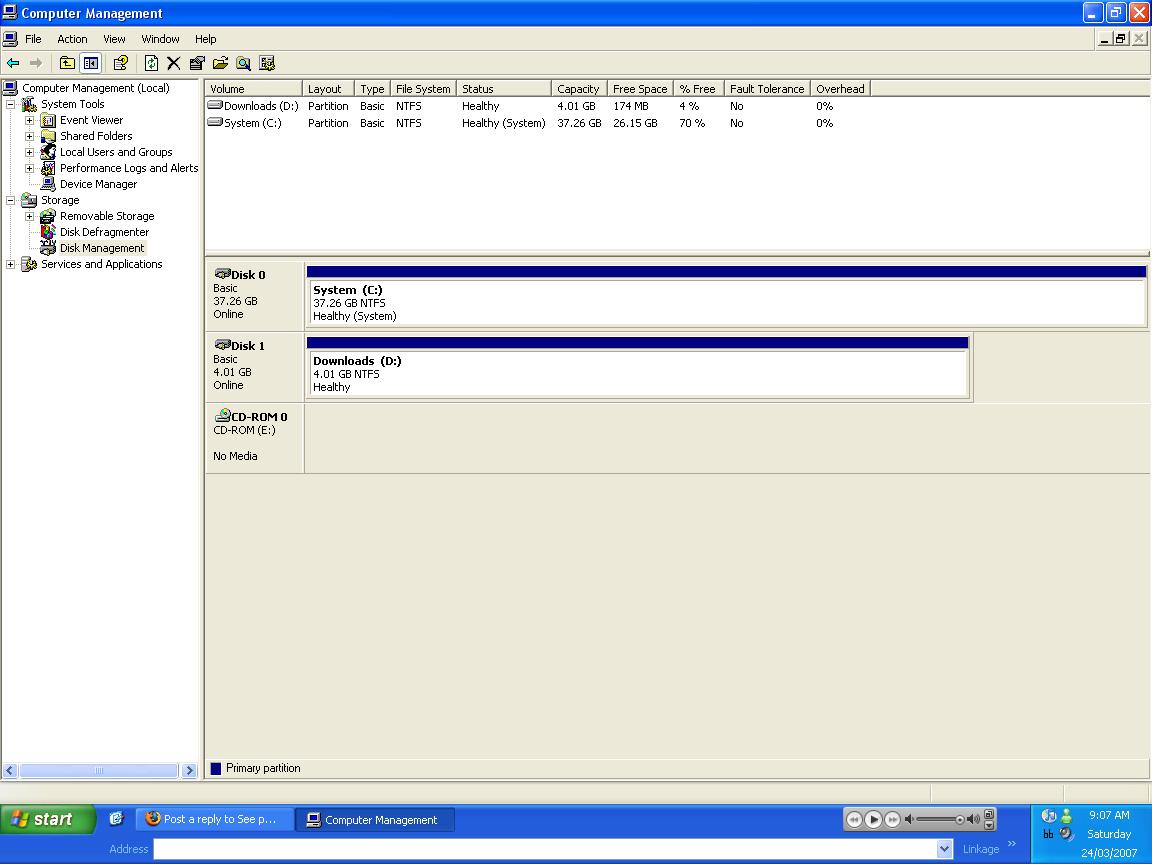Collapse the System Tools tree node
The width and height of the screenshot is (1152, 864).
point(11,104)
